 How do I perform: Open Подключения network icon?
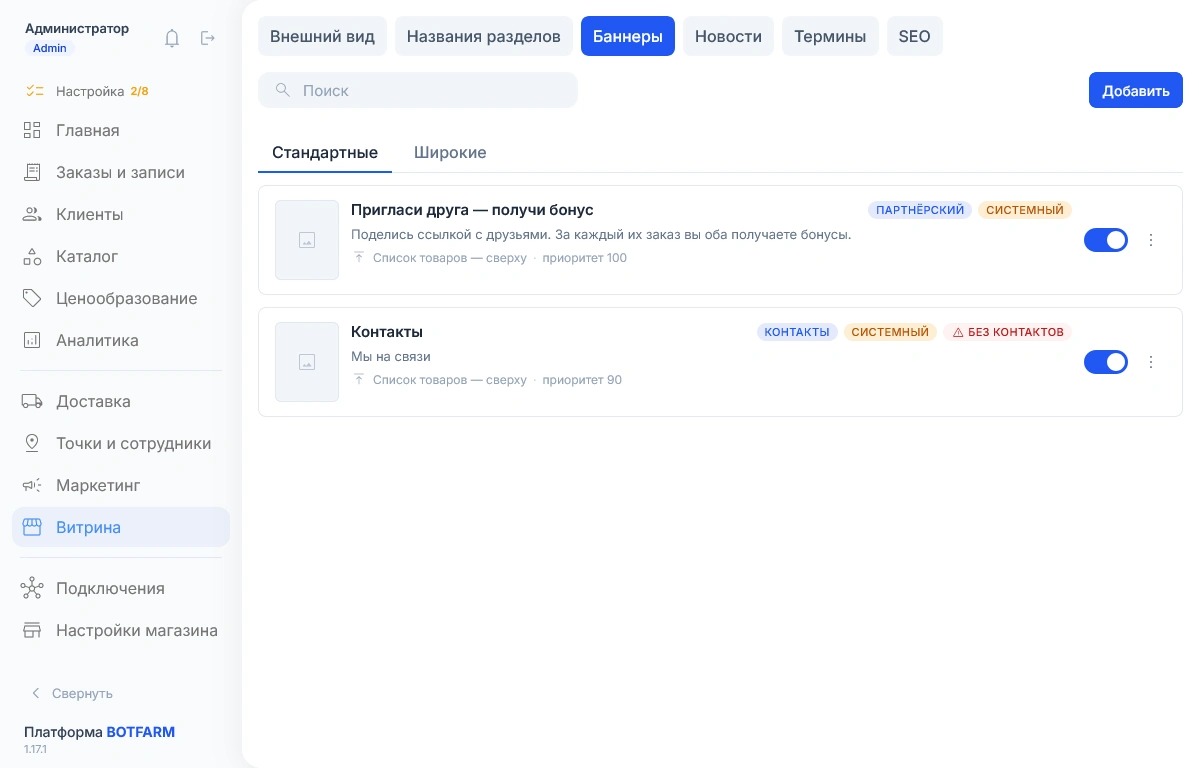[x=32, y=588]
